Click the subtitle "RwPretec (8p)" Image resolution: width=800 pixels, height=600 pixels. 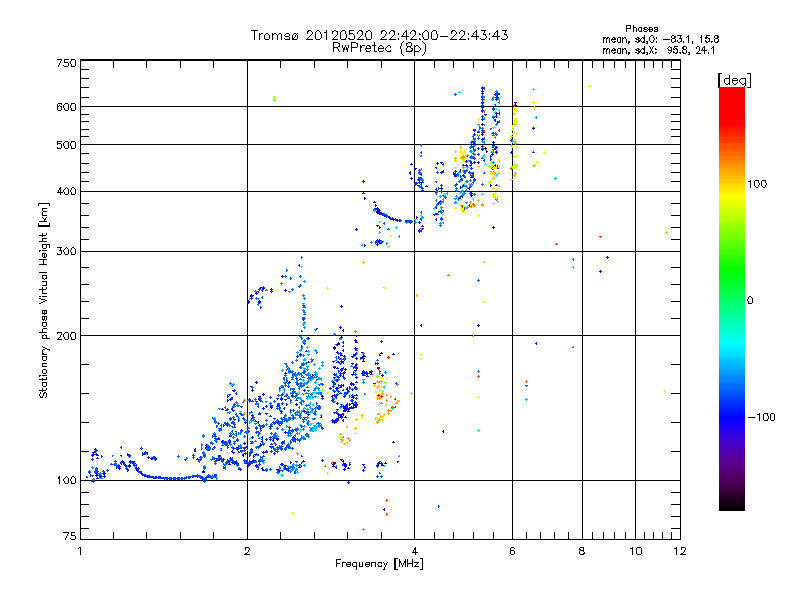(x=379, y=48)
